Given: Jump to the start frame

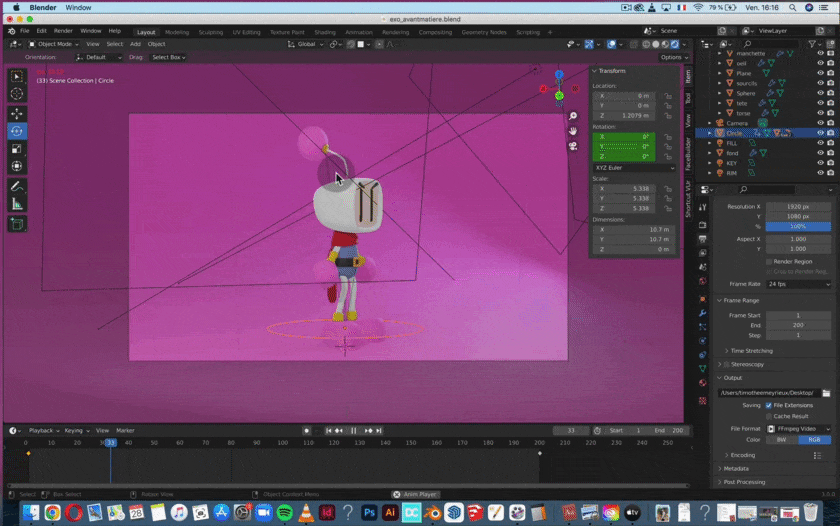Looking at the screenshot, I should [328, 431].
